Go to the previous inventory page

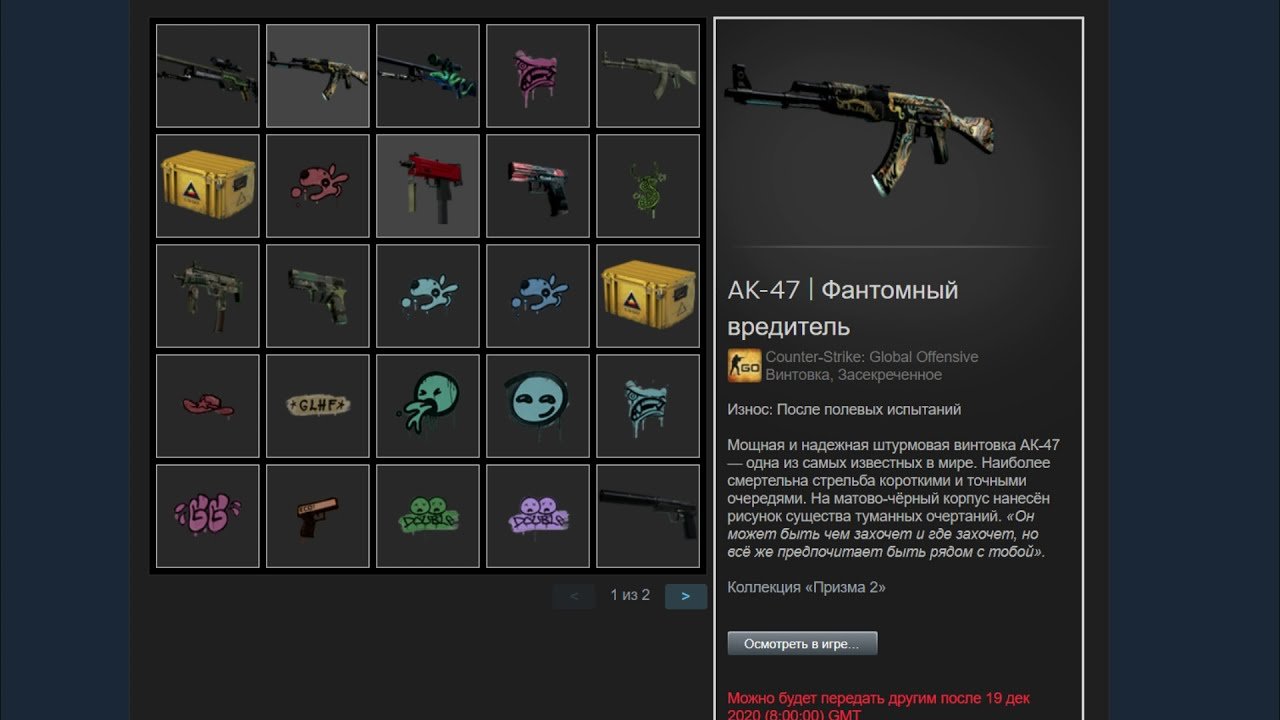574,596
